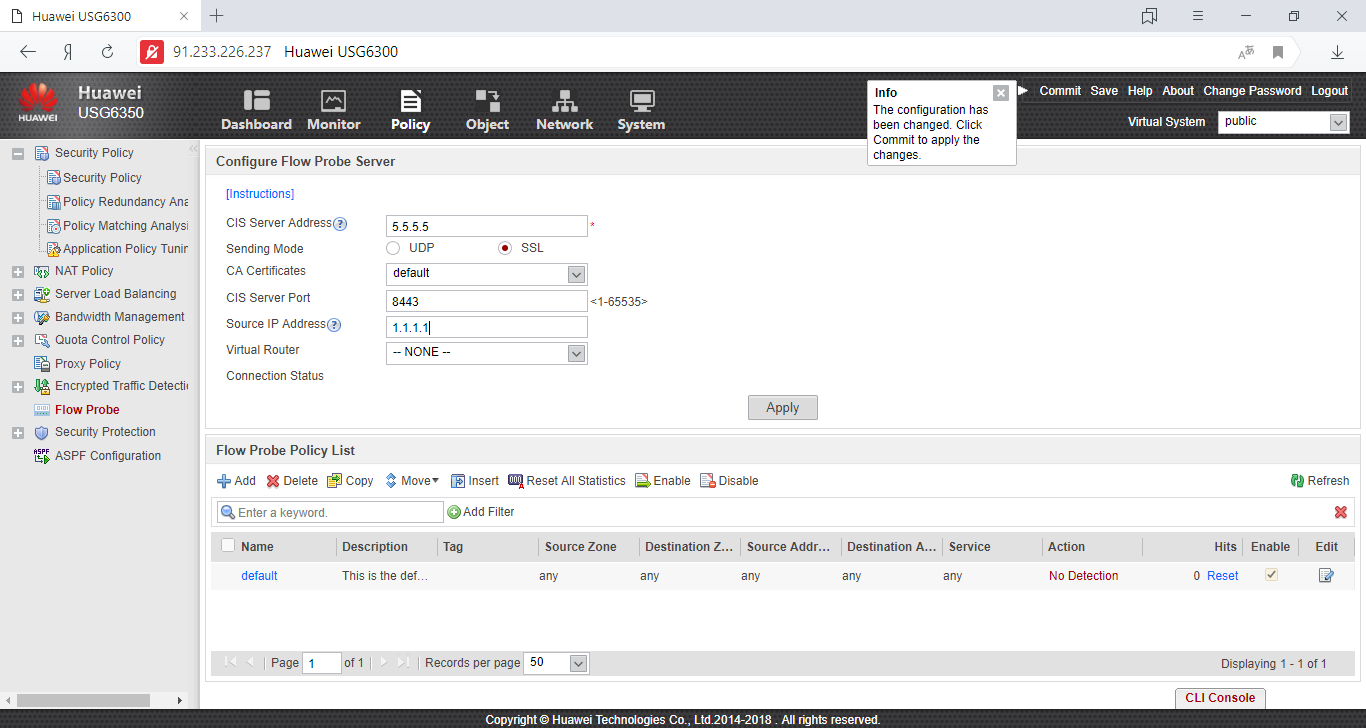1366x728 pixels.
Task: Open the Object section icon
Action: [487, 100]
